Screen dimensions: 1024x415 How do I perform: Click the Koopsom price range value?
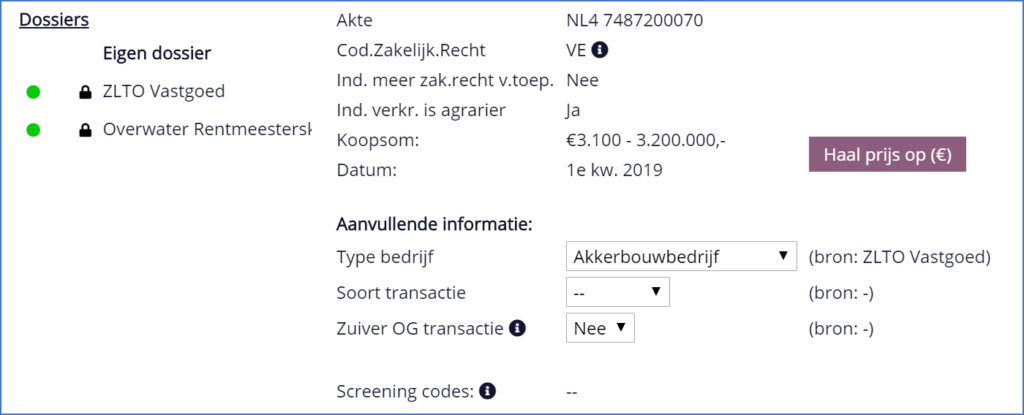click(x=645, y=140)
